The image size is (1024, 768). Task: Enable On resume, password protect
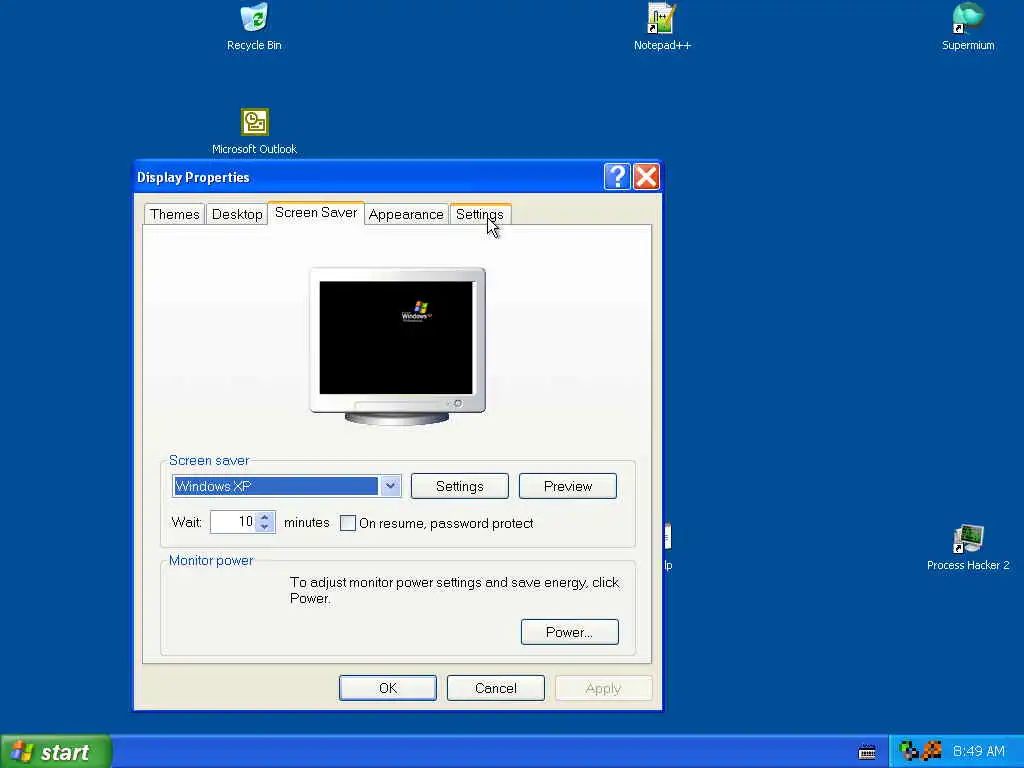[x=348, y=523]
